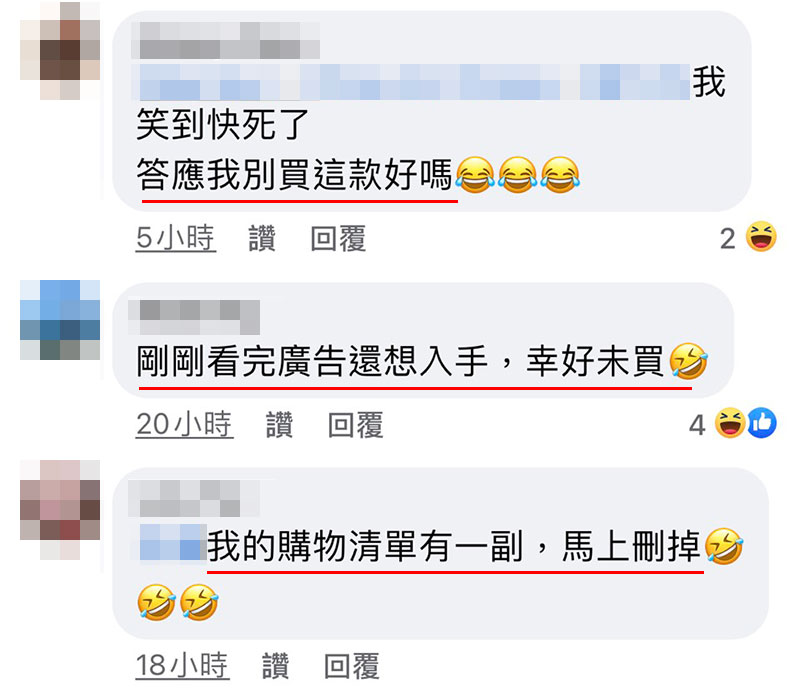This screenshot has width=800, height=698.
Task: Like the comment posted 20小時 ago
Action: coord(280,425)
